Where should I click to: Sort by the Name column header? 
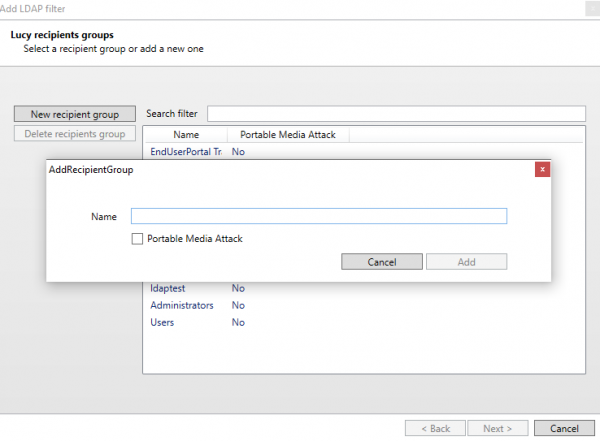click(186, 135)
